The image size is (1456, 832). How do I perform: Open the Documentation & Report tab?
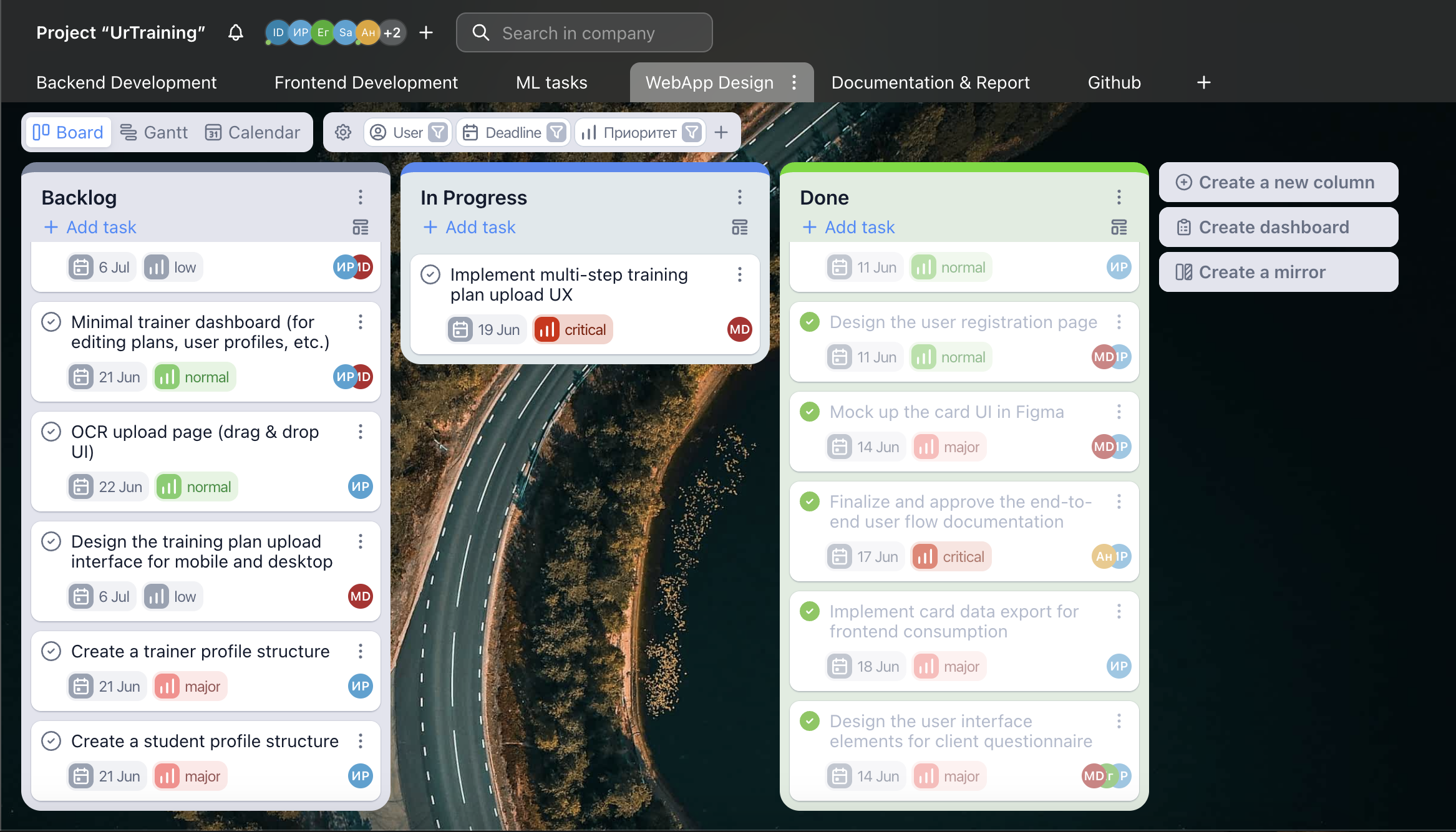(930, 82)
